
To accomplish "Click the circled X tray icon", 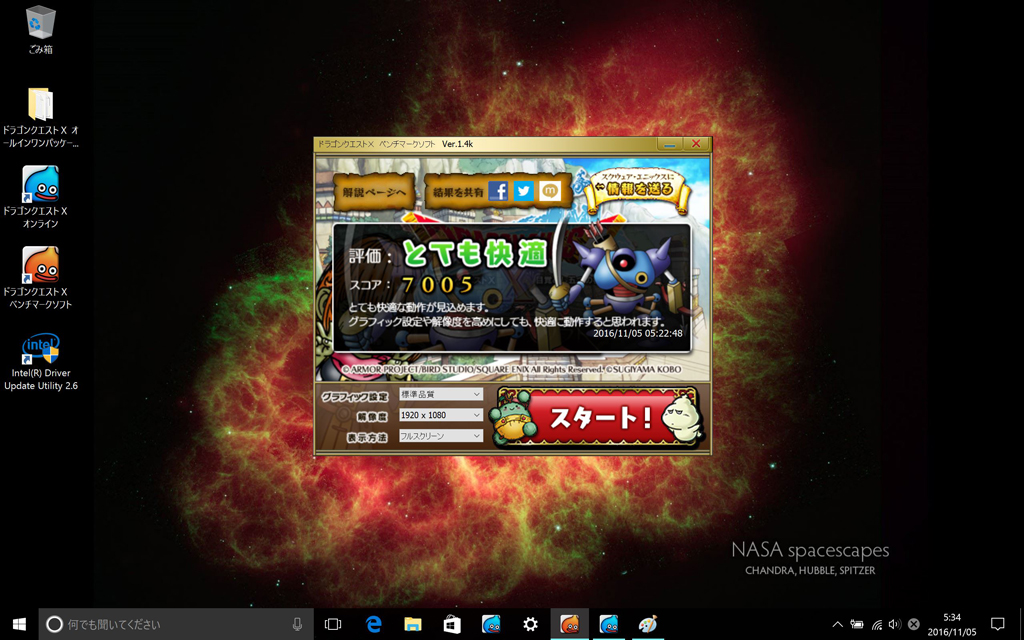I will [x=914, y=624].
